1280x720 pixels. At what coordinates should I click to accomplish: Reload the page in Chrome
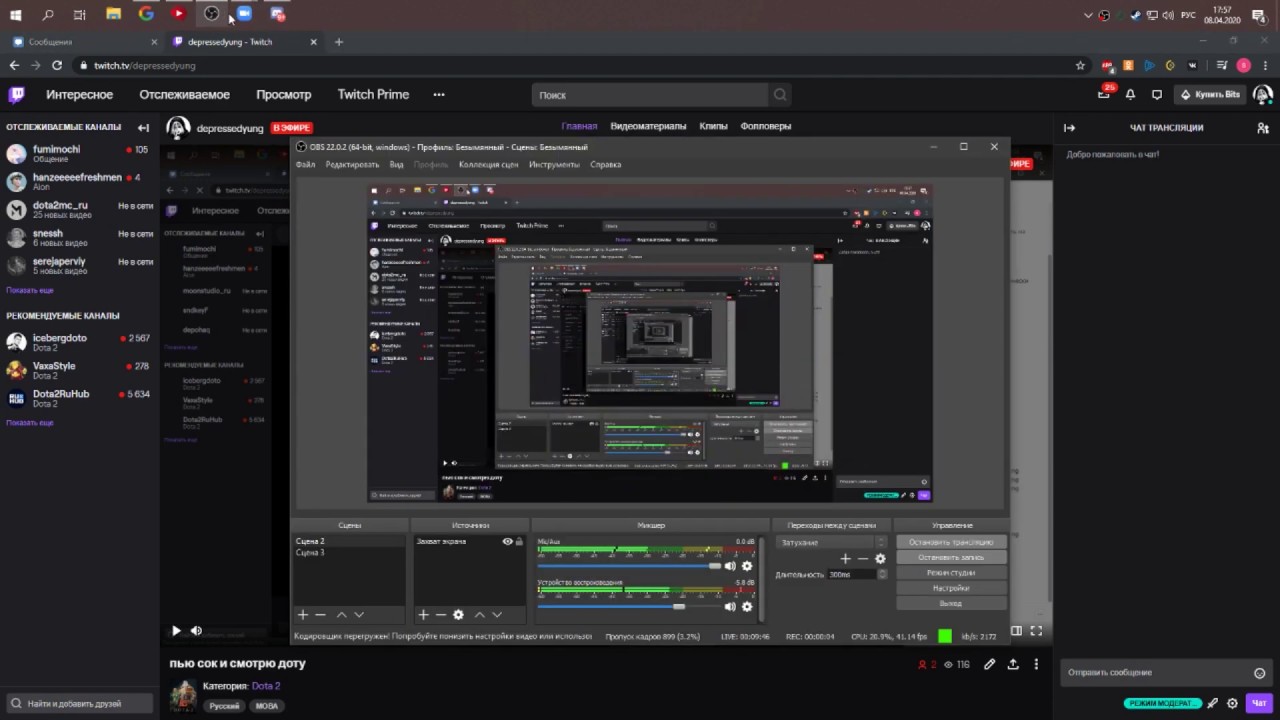[57, 65]
